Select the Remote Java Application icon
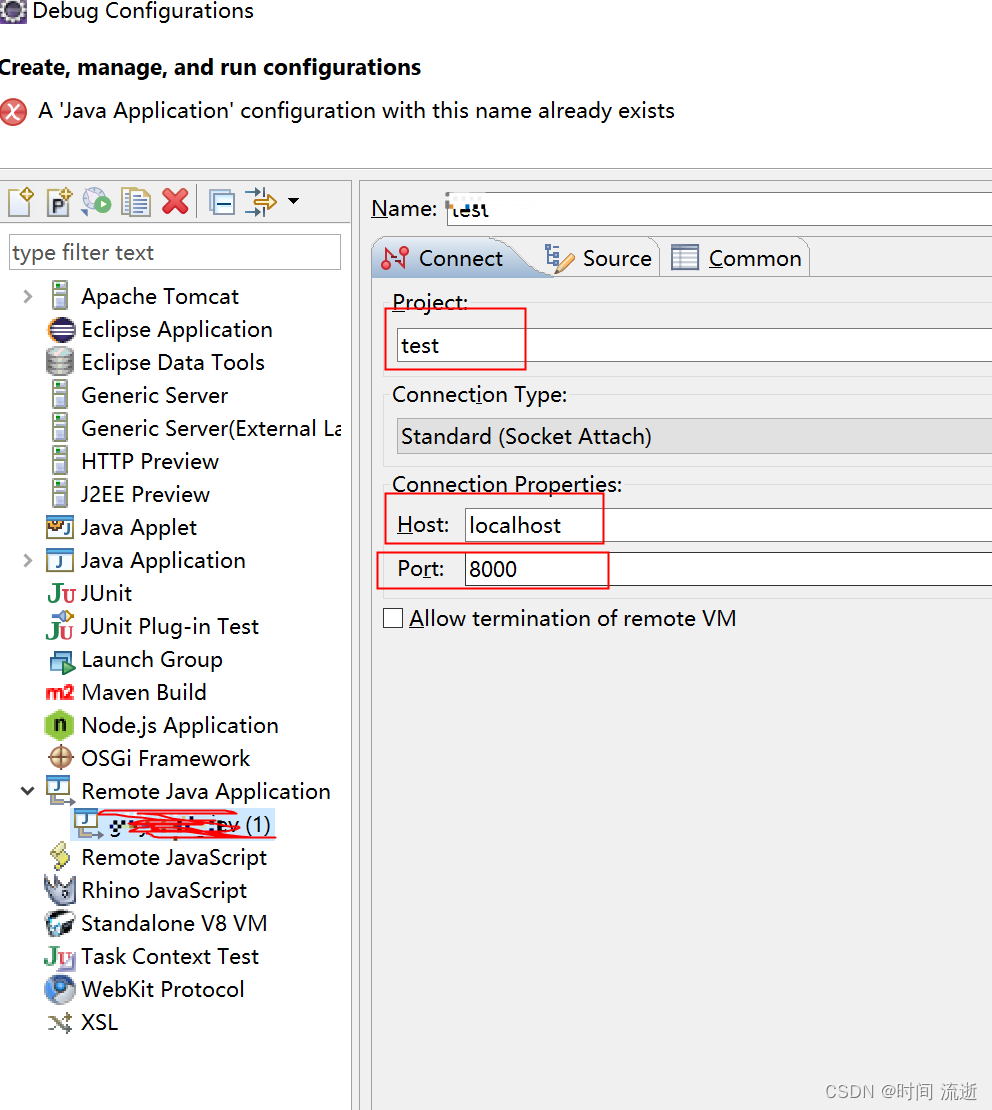Image resolution: width=992 pixels, height=1110 pixels. [59, 790]
